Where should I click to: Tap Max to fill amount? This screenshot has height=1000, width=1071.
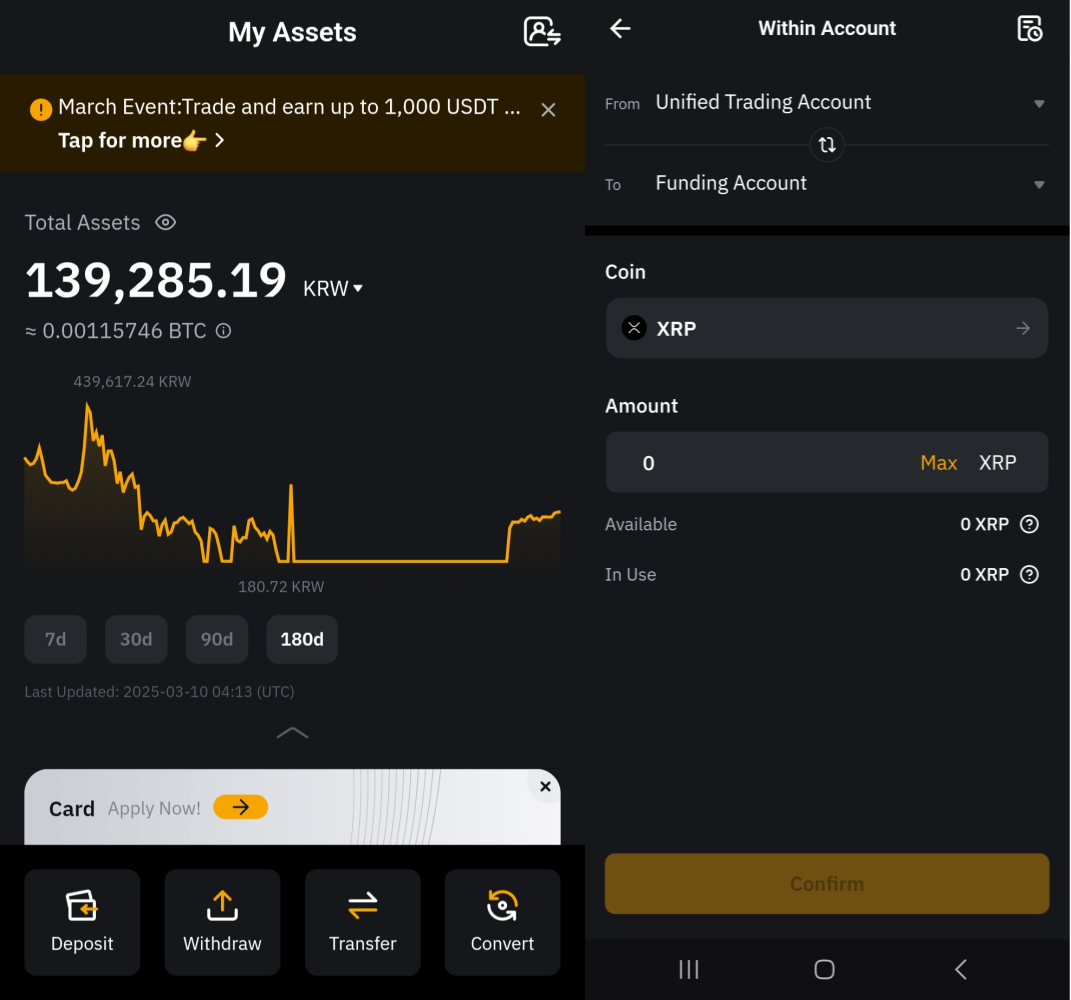938,462
